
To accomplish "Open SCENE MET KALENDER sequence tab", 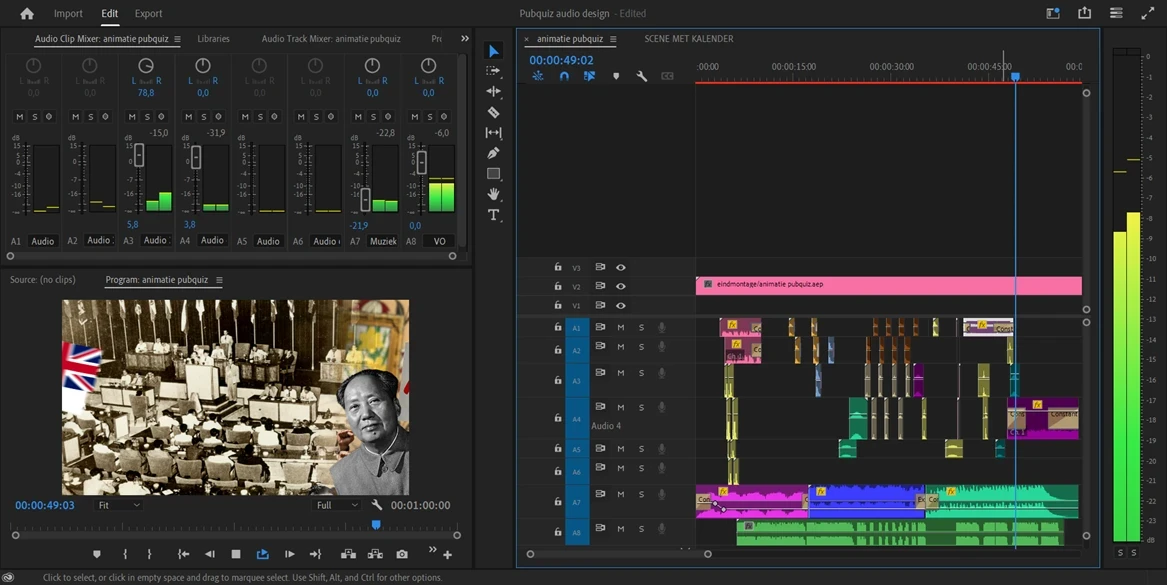I will point(688,39).
